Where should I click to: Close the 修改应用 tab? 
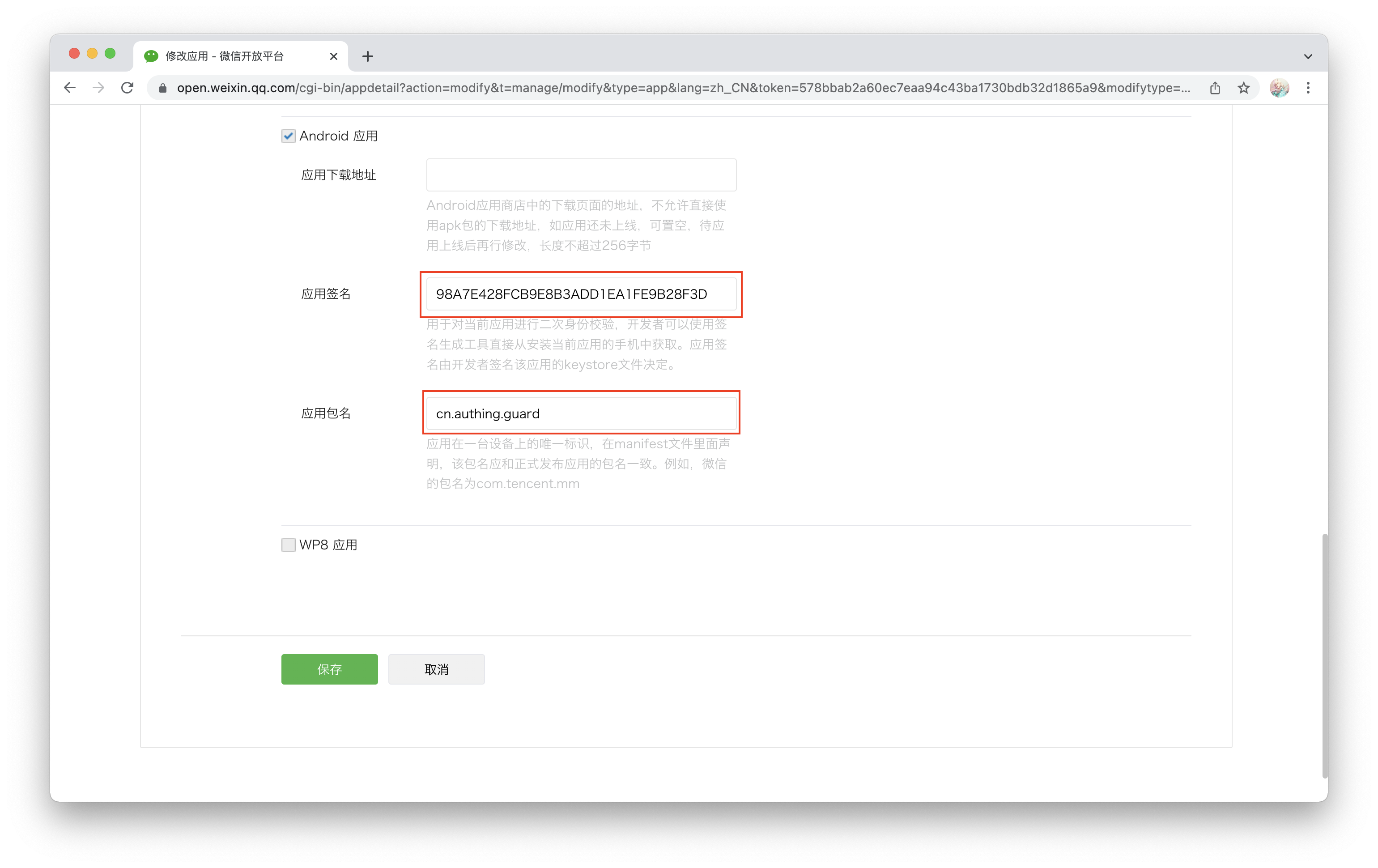[334, 56]
